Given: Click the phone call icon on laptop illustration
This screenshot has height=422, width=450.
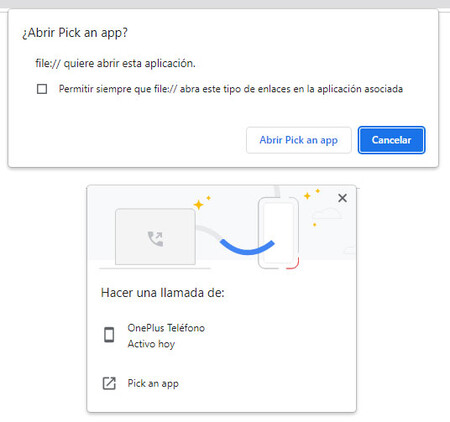Looking at the screenshot, I should tap(155, 238).
